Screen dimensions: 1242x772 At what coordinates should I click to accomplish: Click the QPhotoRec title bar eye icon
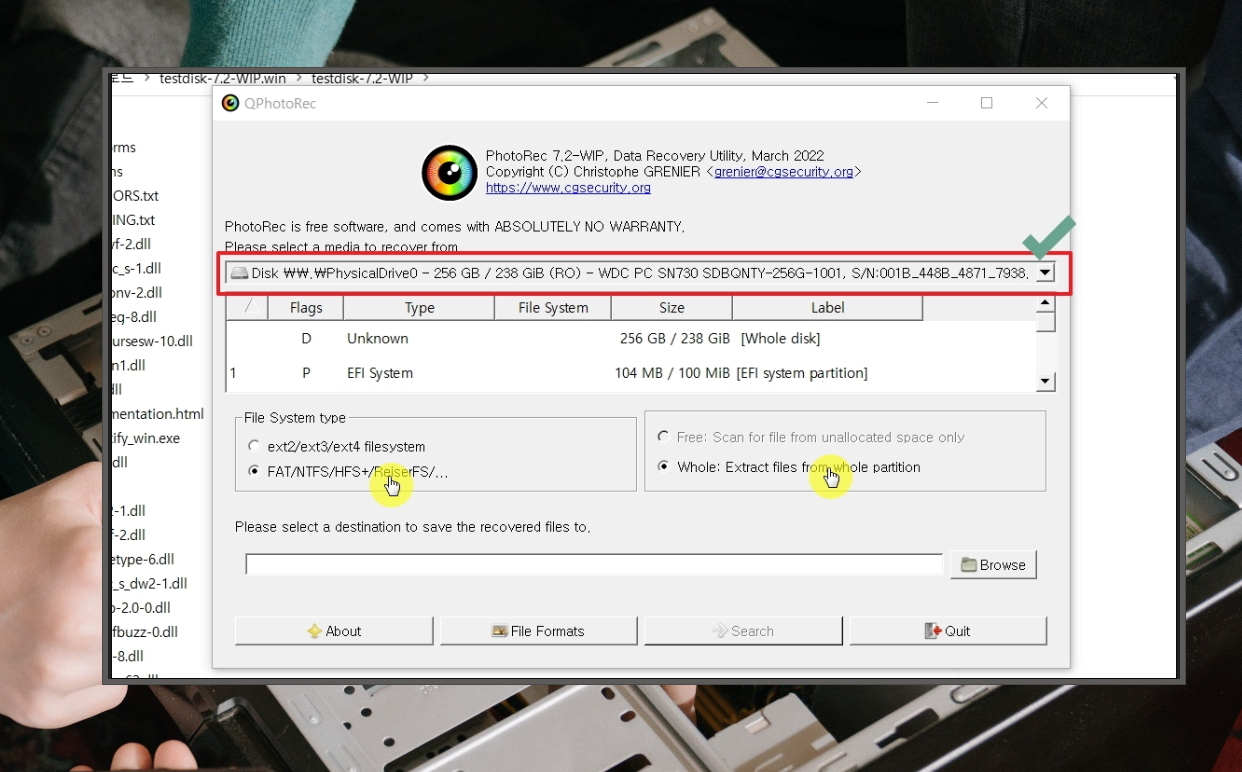(x=230, y=103)
